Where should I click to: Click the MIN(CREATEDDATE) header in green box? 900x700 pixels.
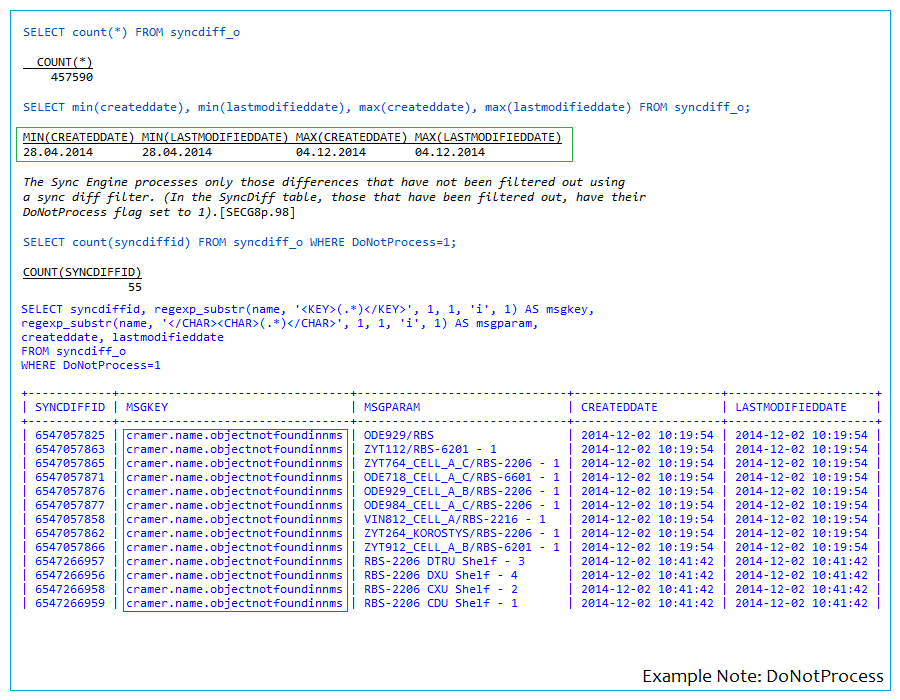tap(78, 137)
